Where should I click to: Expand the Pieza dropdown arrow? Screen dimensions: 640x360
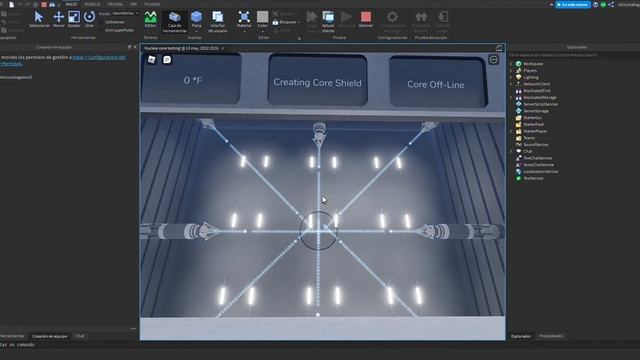[196, 31]
